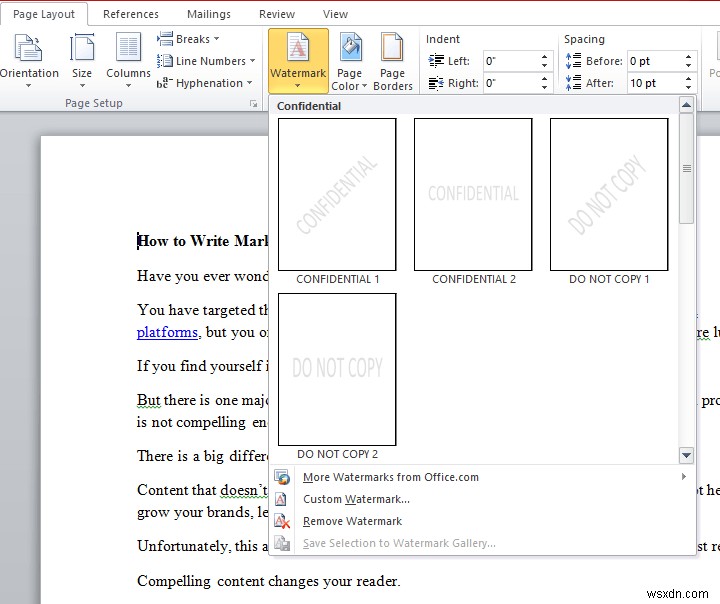Click the gallery scroll up arrow
This screenshot has width=720, height=604.
click(686, 105)
